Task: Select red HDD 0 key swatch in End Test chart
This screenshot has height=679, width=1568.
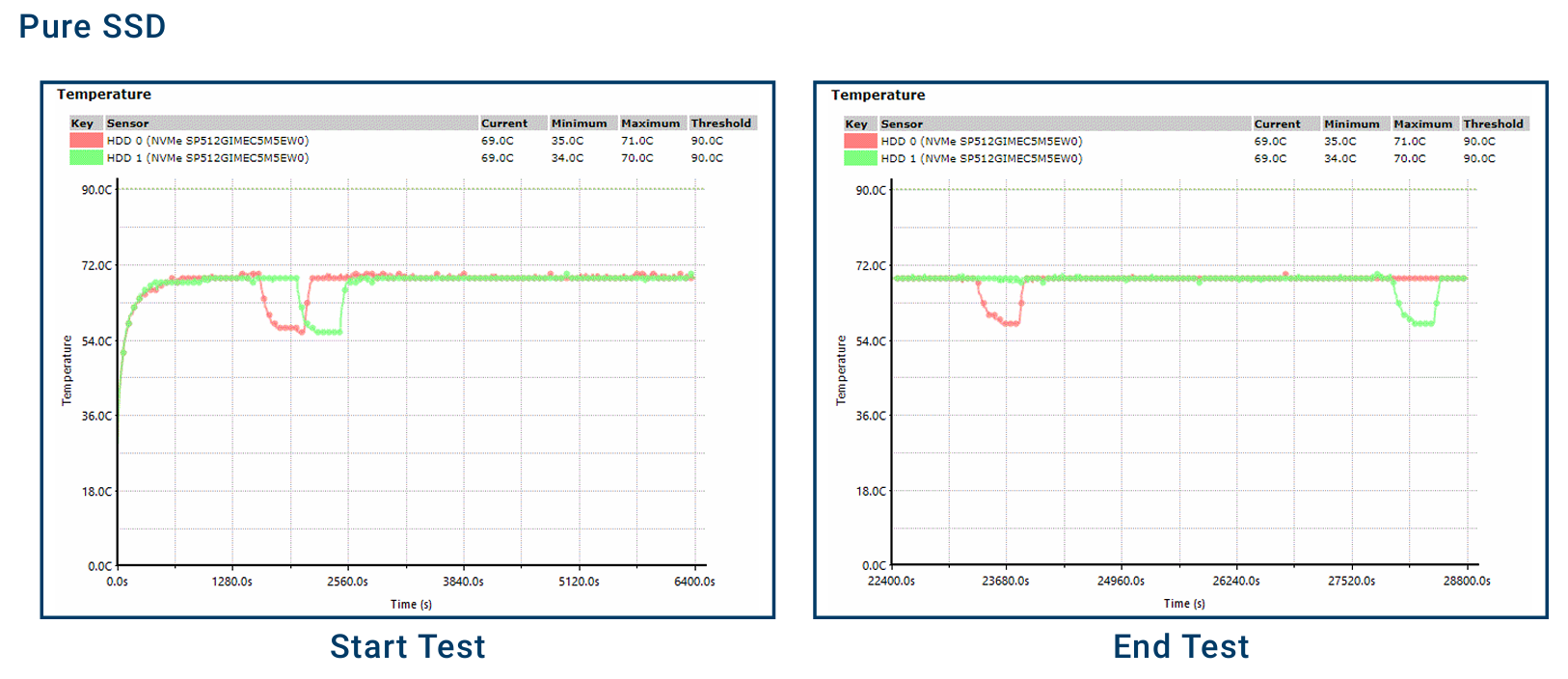Action: pyautogui.click(x=859, y=142)
